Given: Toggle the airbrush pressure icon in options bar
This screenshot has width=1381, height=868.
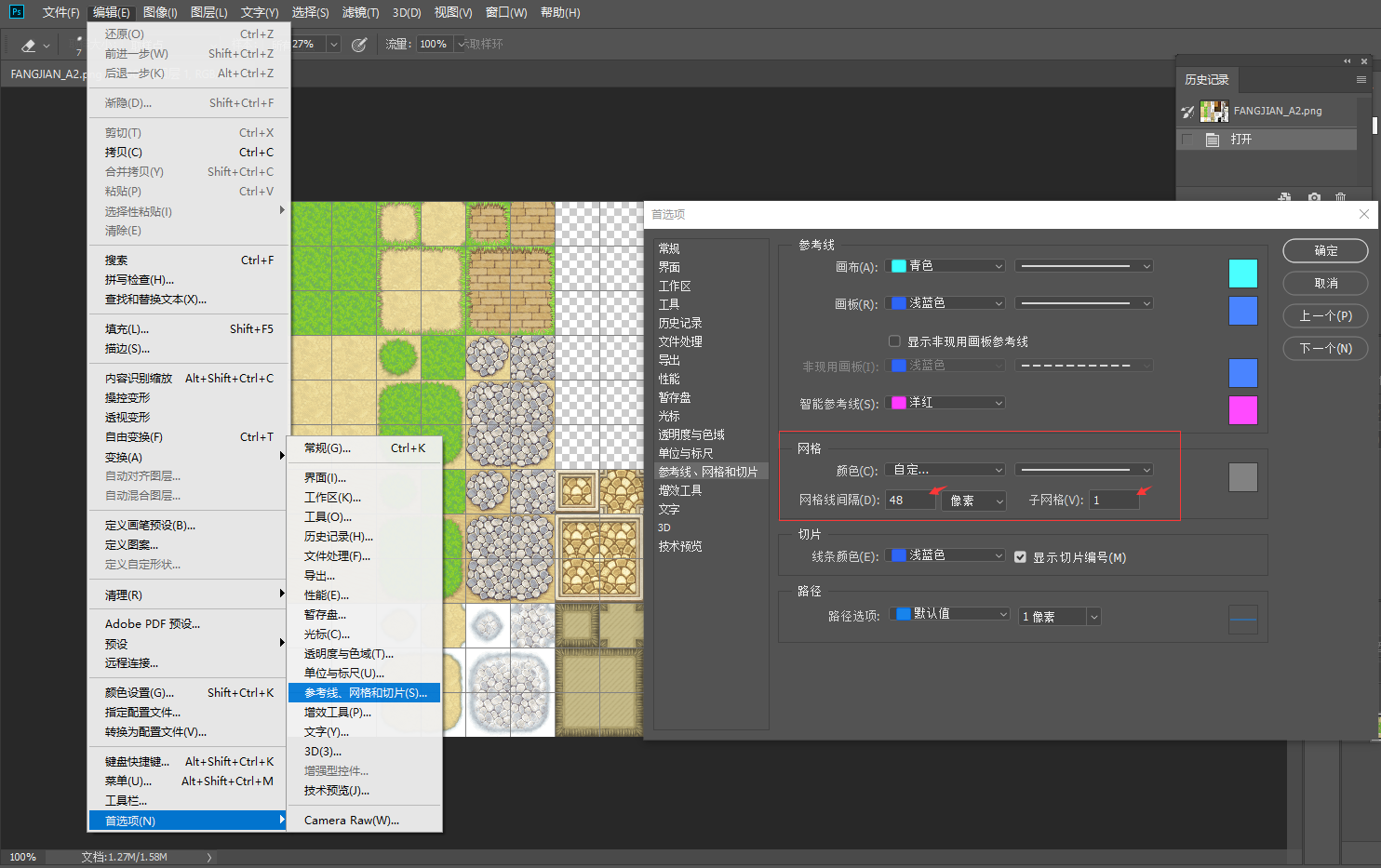Looking at the screenshot, I should point(359,45).
